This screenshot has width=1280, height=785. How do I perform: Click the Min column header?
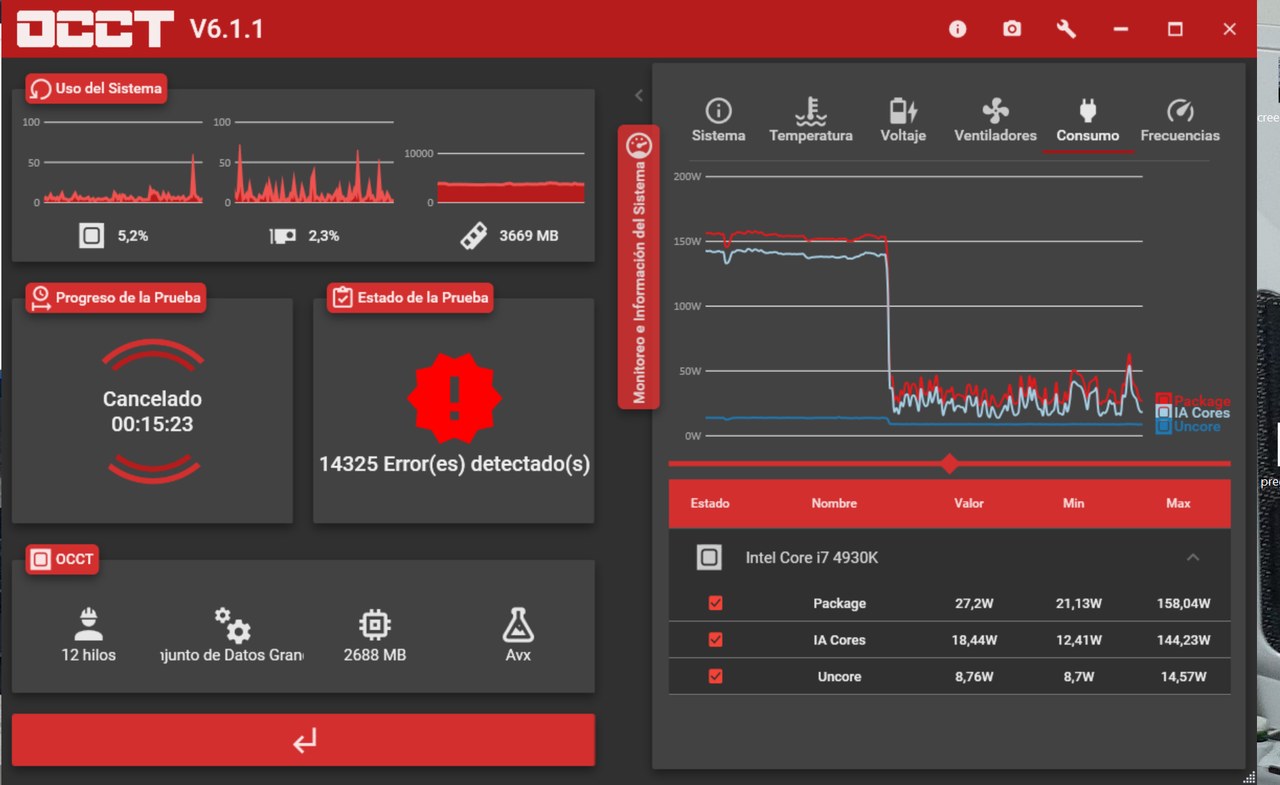[1073, 503]
